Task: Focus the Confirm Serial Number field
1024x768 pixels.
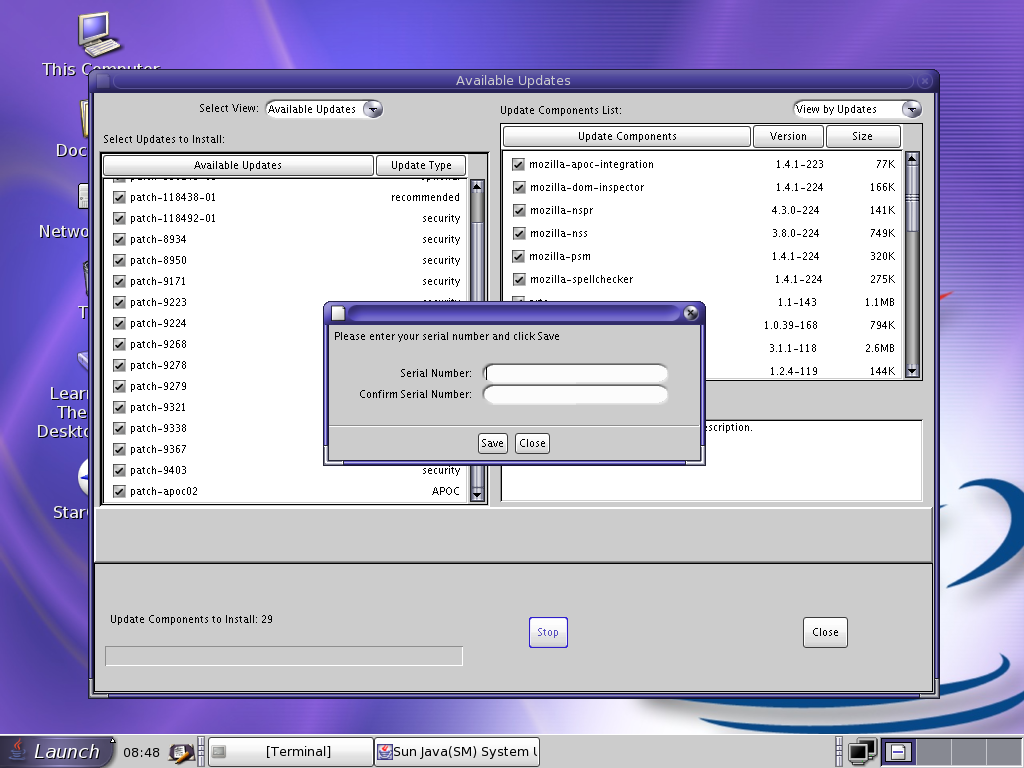Action: tap(575, 394)
